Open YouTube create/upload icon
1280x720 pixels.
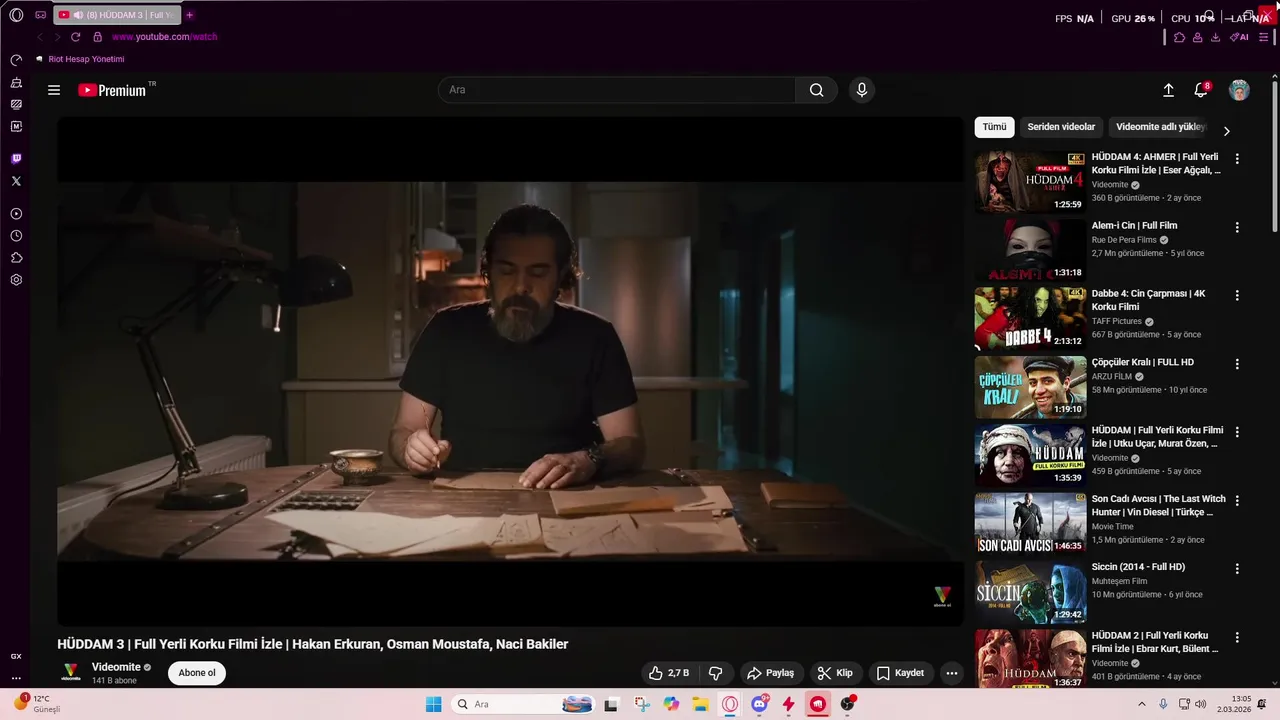(1168, 90)
